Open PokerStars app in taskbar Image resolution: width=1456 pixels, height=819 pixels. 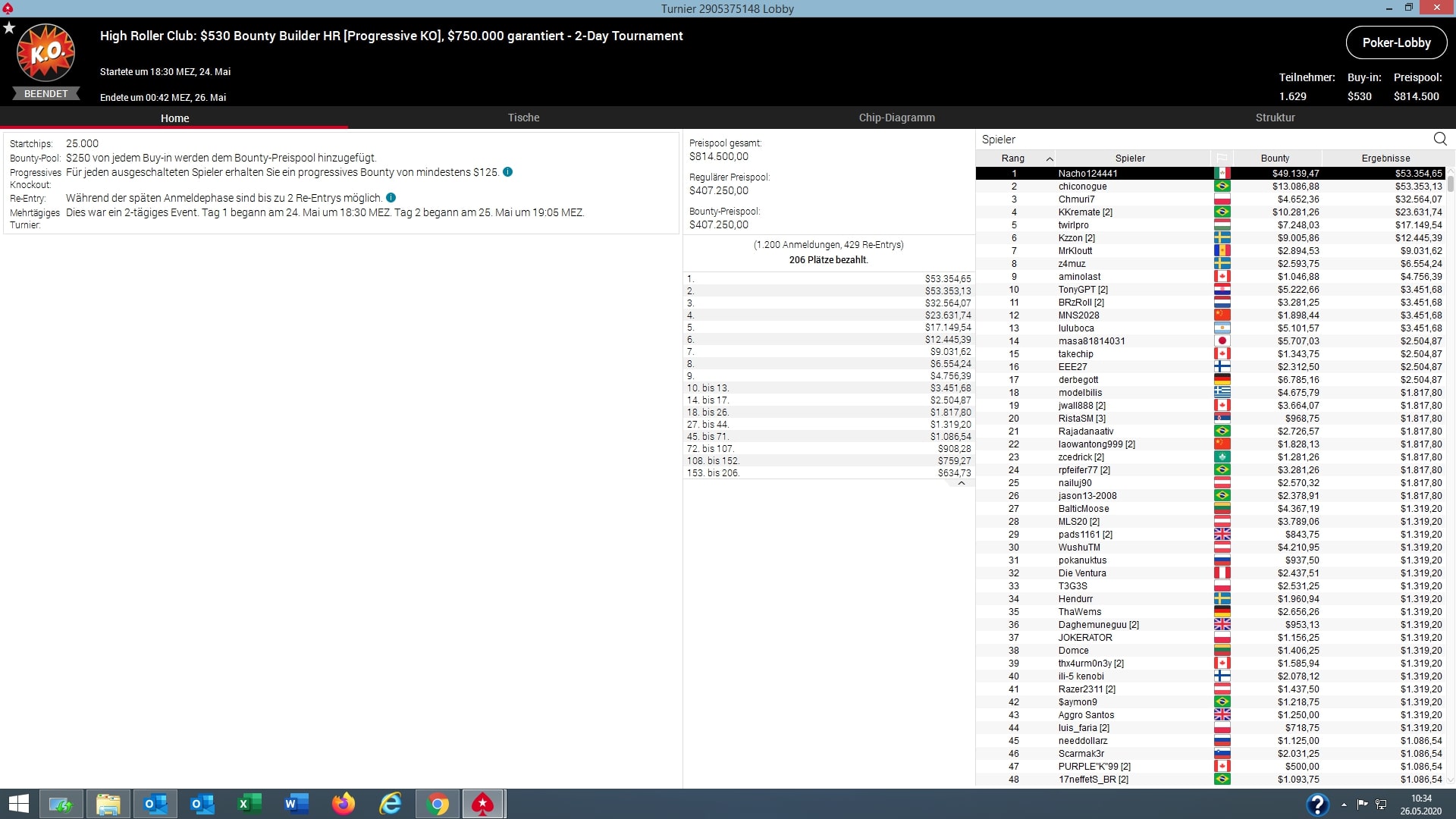[x=483, y=804]
